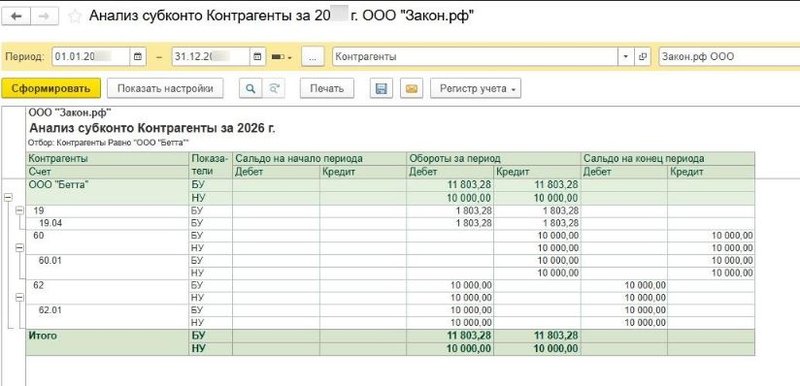
Task: Save the report with diskette icon
Action: [x=381, y=88]
